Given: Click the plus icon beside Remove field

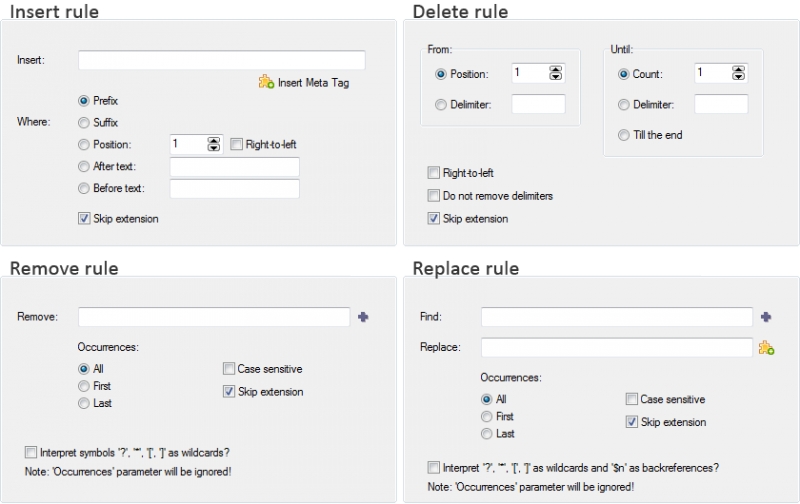Looking at the screenshot, I should pos(363,317).
